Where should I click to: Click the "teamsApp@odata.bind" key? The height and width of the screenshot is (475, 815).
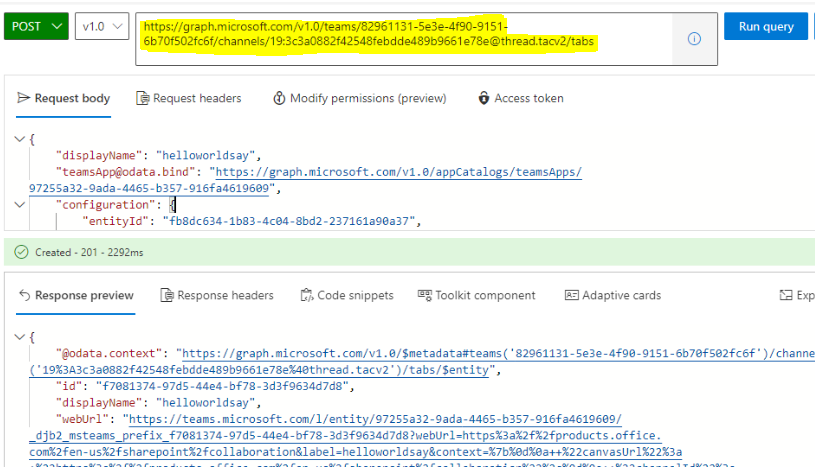click(x=125, y=172)
